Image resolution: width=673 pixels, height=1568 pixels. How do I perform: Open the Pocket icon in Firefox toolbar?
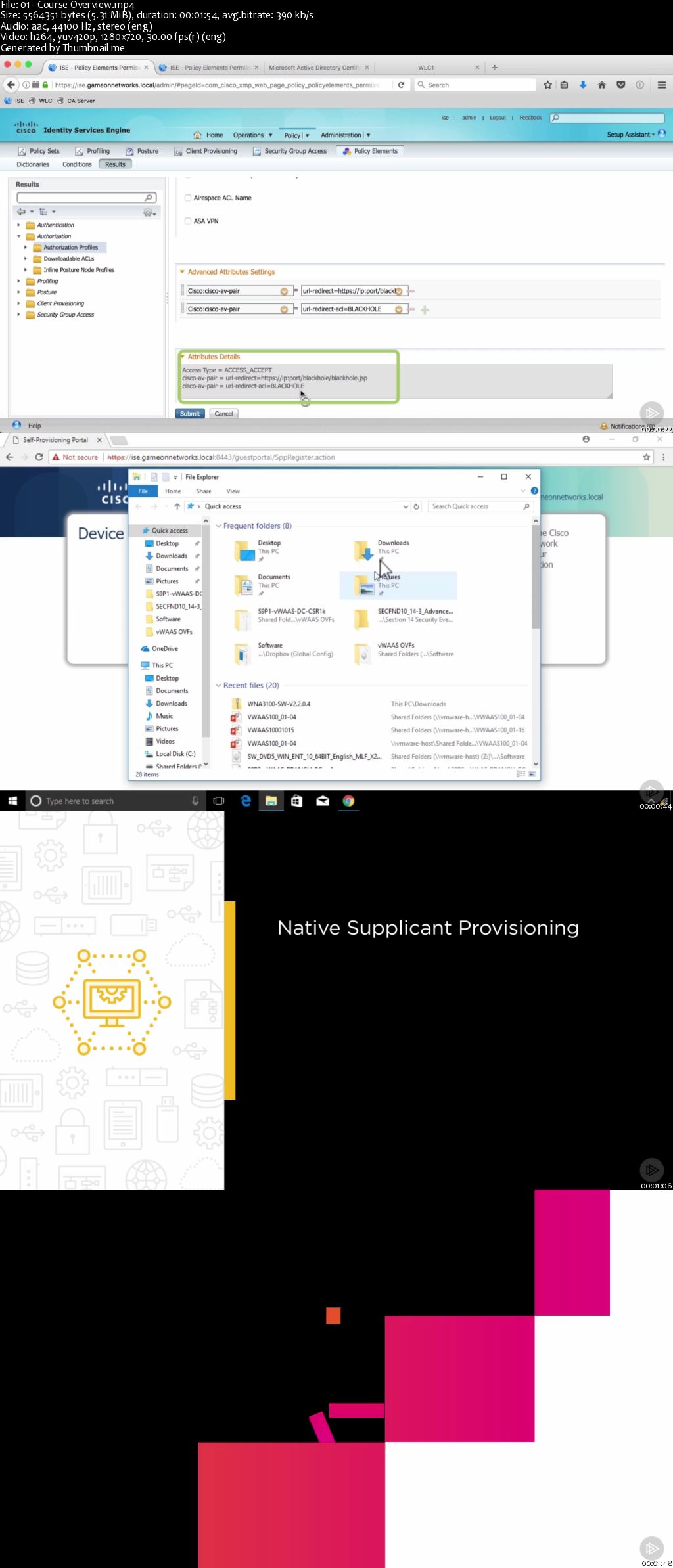pyautogui.click(x=620, y=85)
